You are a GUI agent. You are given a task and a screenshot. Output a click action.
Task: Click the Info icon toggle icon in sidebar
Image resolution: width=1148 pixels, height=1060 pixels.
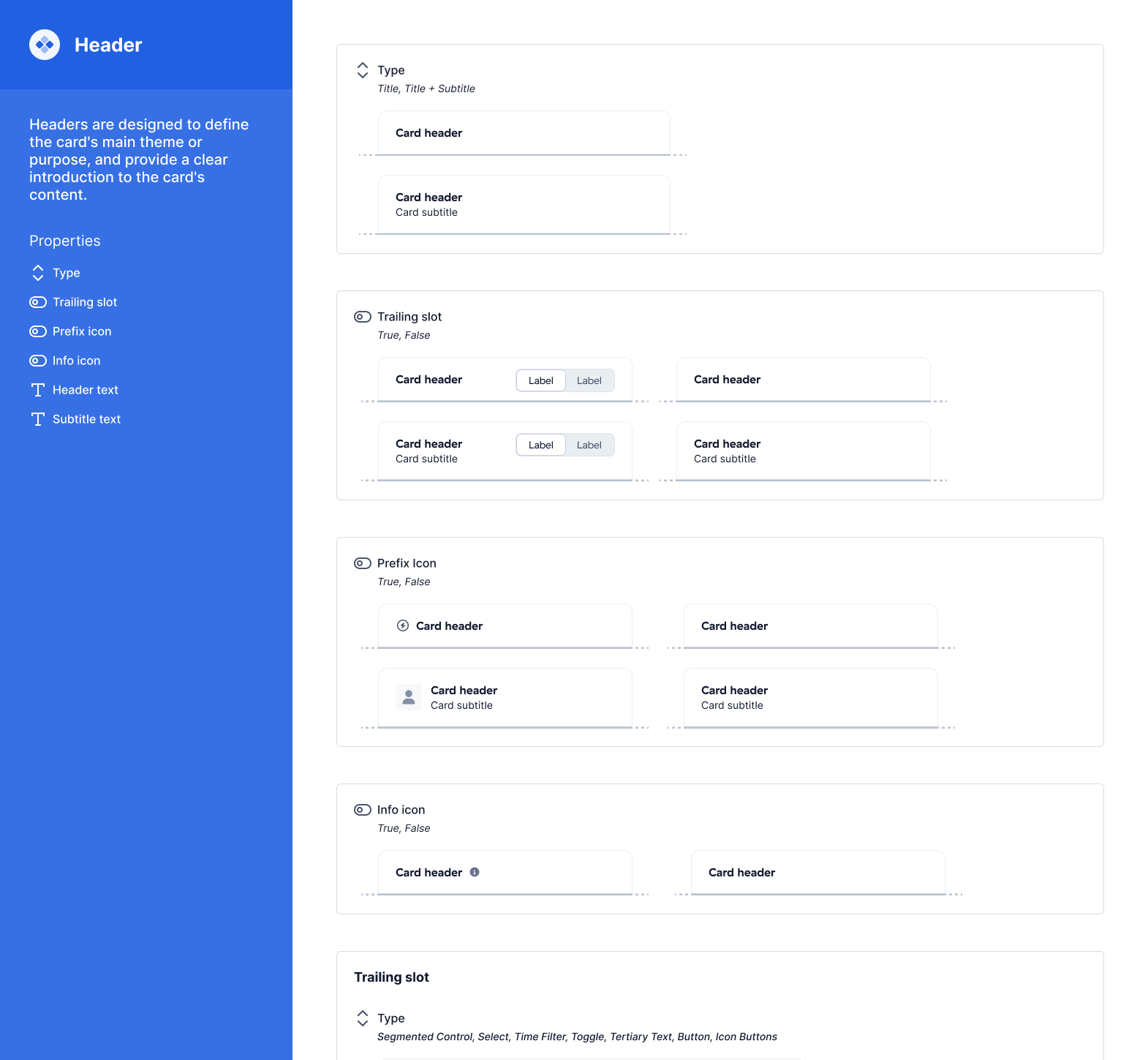pyautogui.click(x=38, y=361)
